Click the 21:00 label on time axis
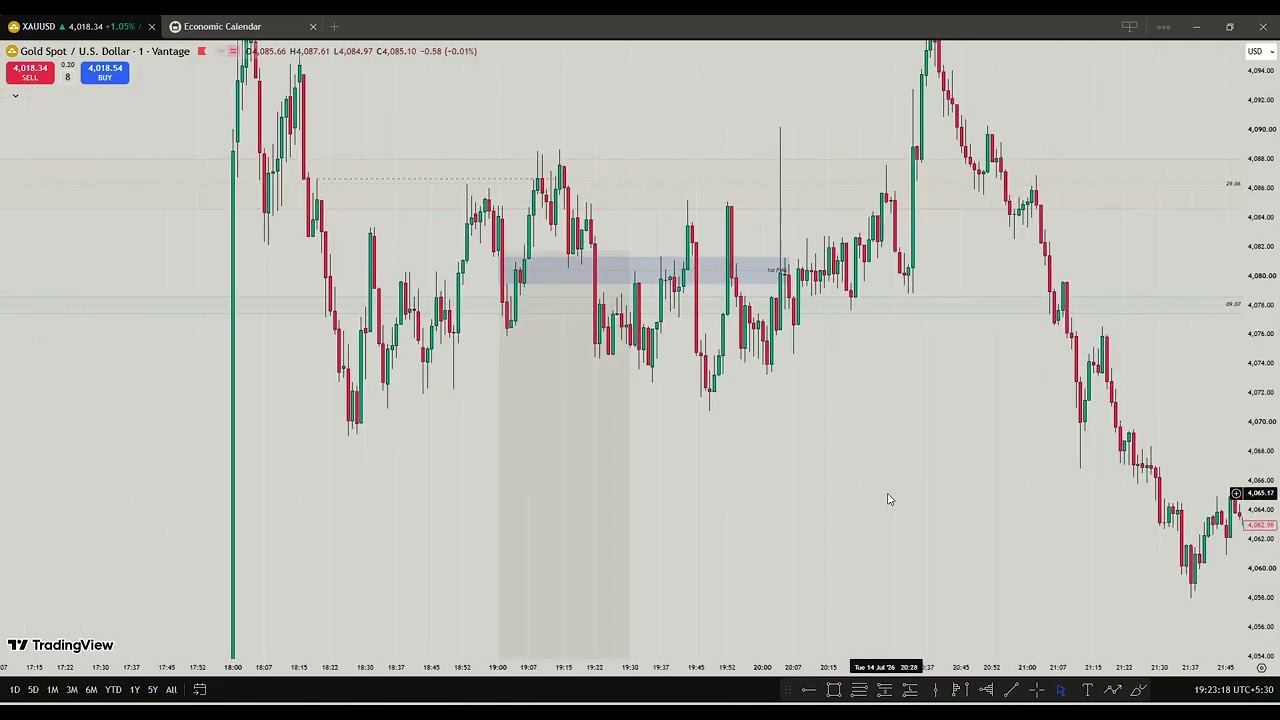 [1027, 667]
